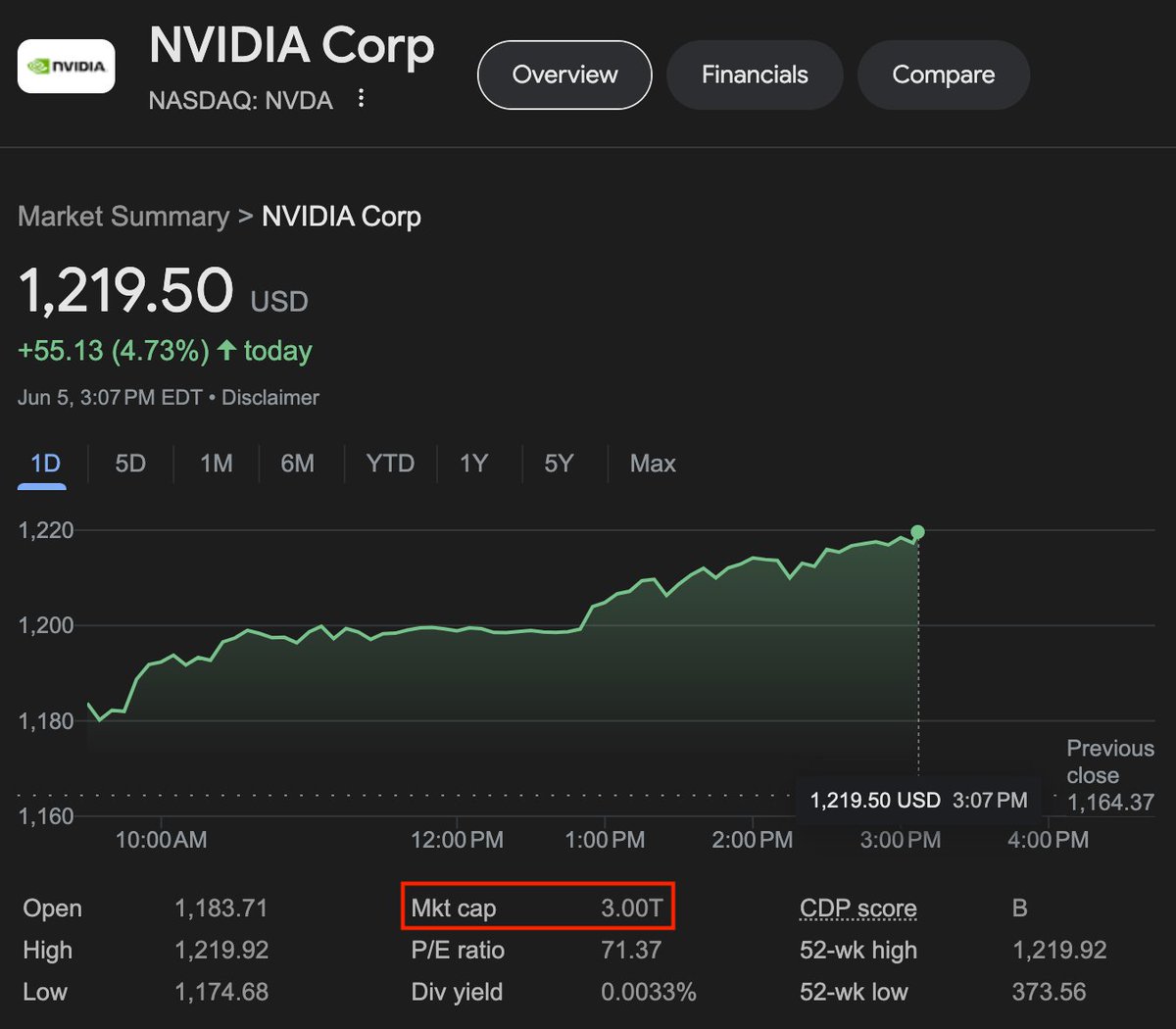The height and width of the screenshot is (1029, 1176).
Task: Click the CDP score value B
Action: 1020,908
